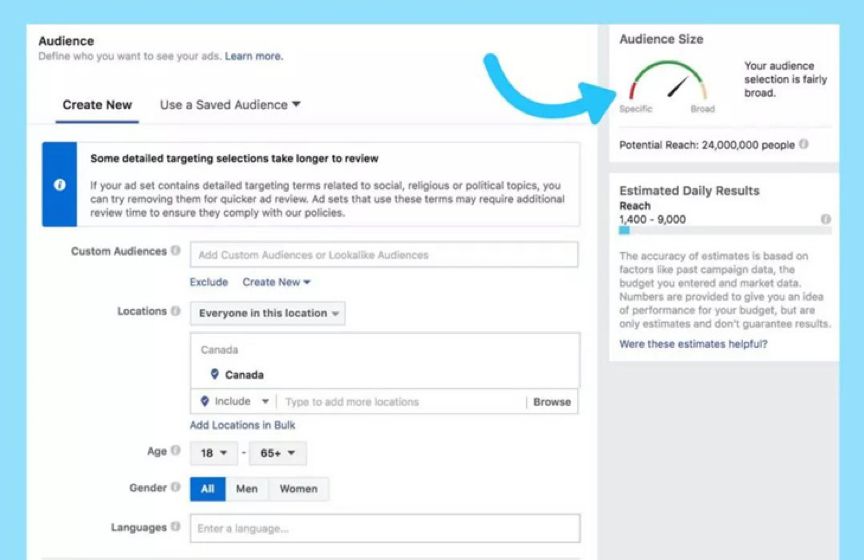864x560 pixels.
Task: Select All gender option
Action: click(x=208, y=489)
